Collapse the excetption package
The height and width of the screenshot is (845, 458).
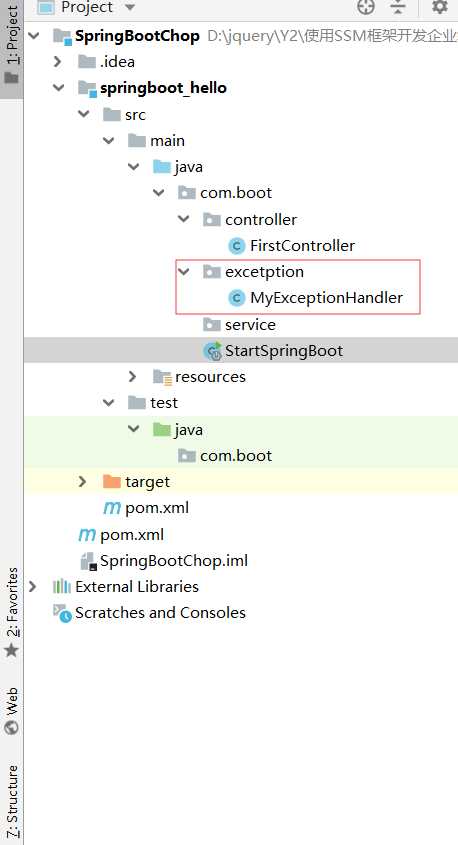tap(184, 272)
